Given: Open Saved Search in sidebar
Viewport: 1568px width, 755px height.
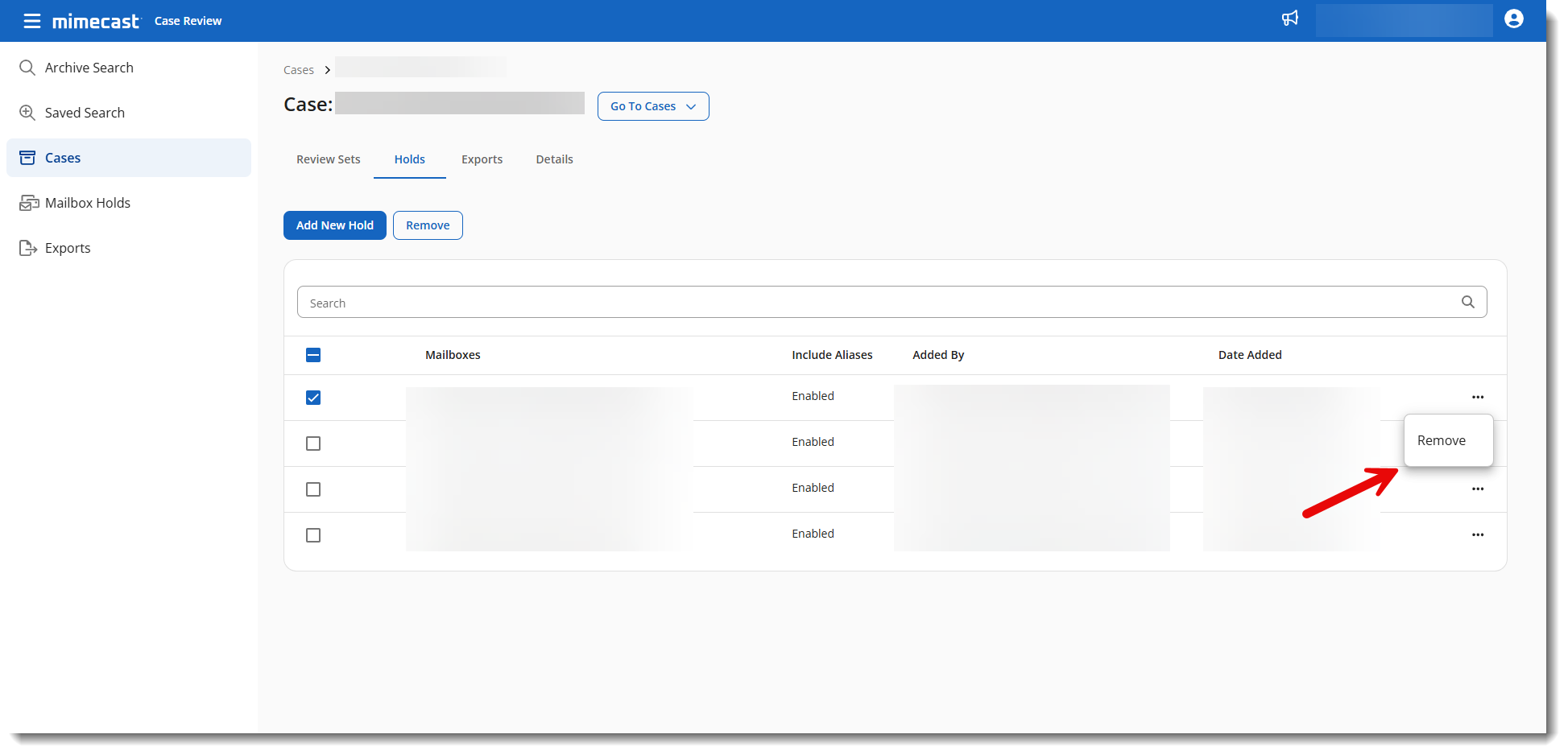Looking at the screenshot, I should click(x=85, y=113).
